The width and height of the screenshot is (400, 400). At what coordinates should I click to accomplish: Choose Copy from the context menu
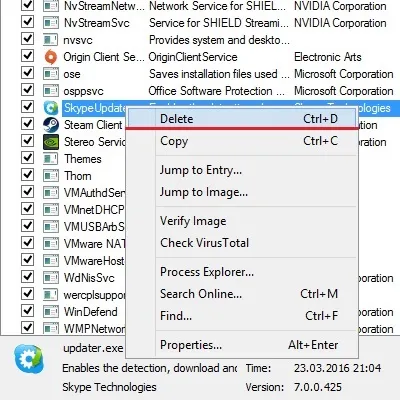(x=242, y=141)
